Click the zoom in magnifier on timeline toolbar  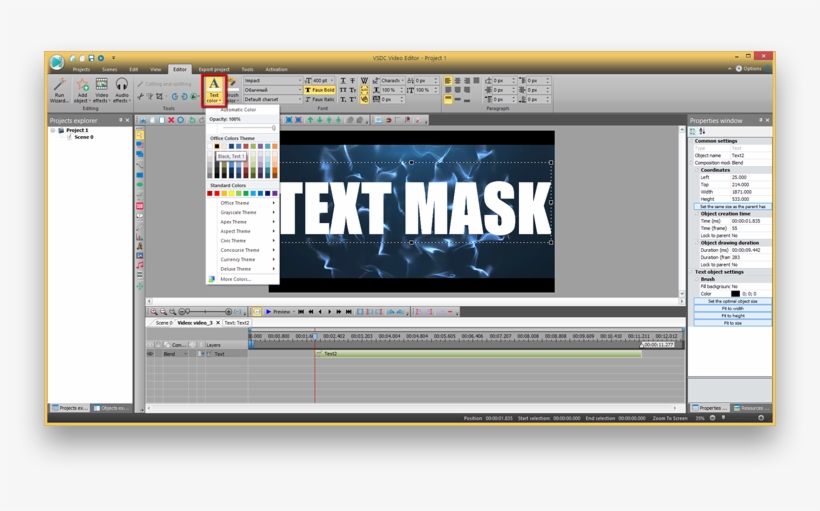pyautogui.click(x=154, y=312)
